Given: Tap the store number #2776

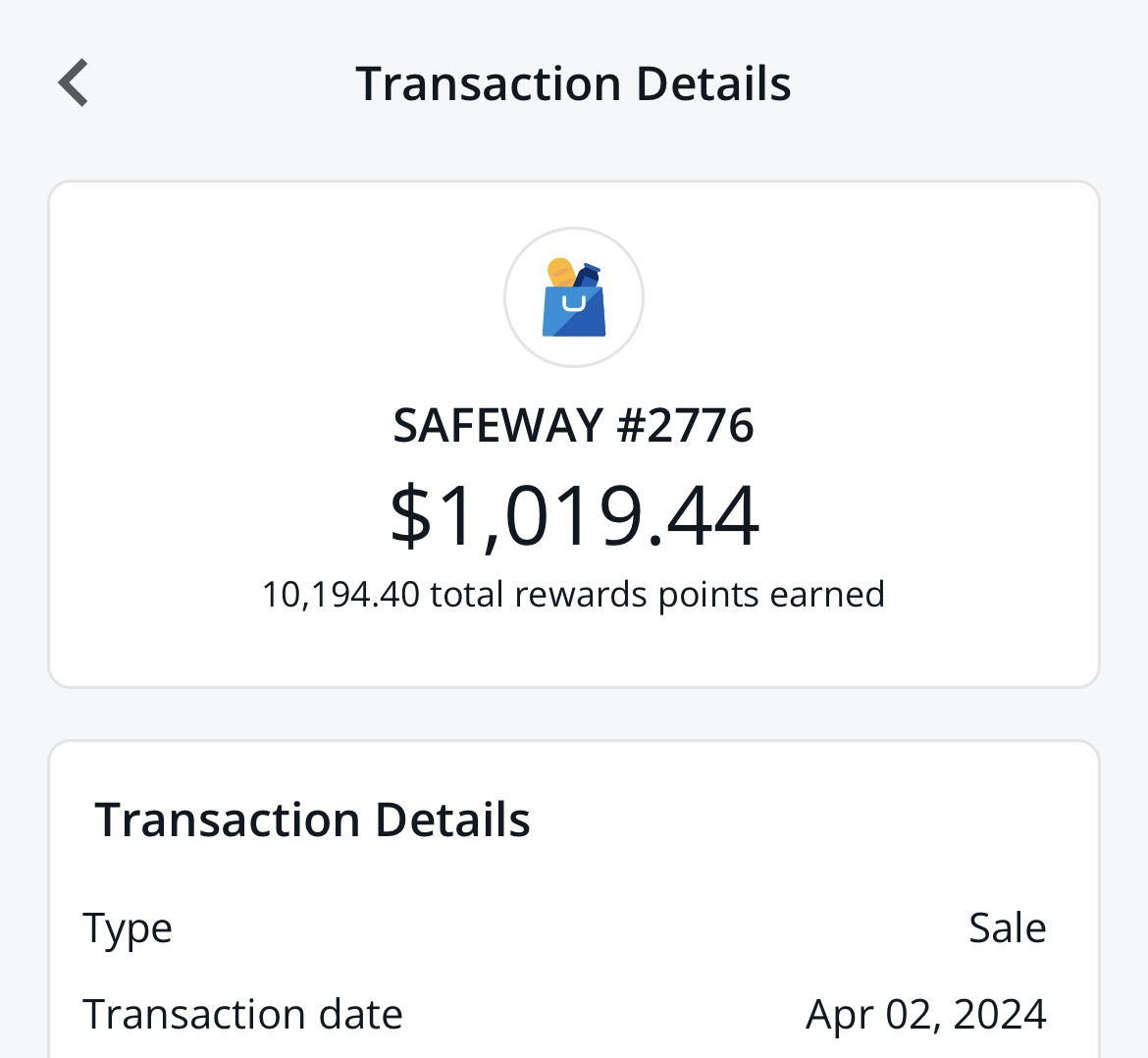Looking at the screenshot, I should pos(685,426).
